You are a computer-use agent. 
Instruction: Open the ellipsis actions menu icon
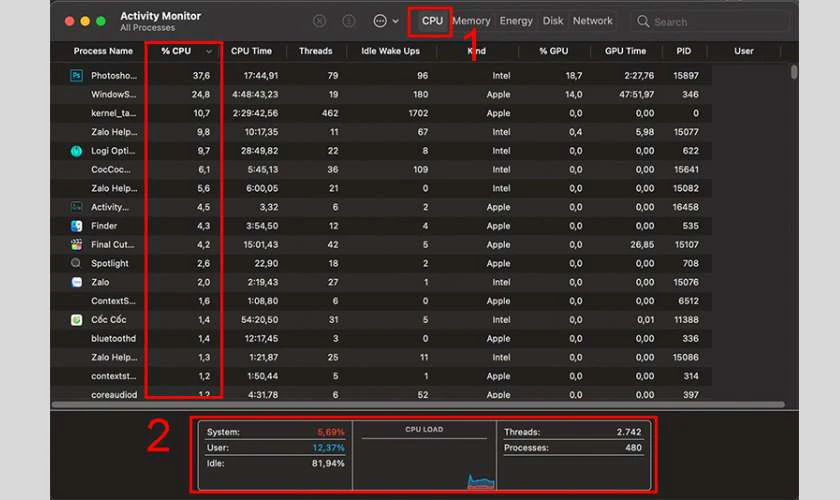[380, 21]
